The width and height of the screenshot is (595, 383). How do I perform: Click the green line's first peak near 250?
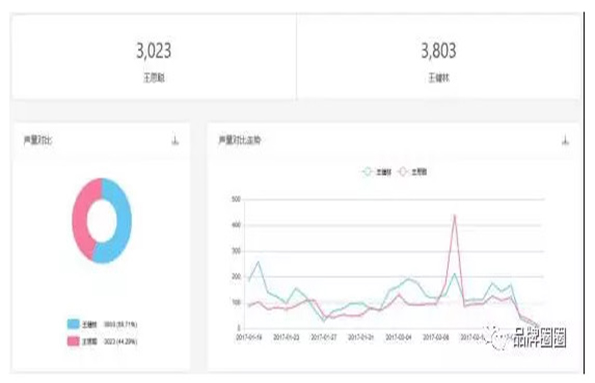(x=259, y=262)
